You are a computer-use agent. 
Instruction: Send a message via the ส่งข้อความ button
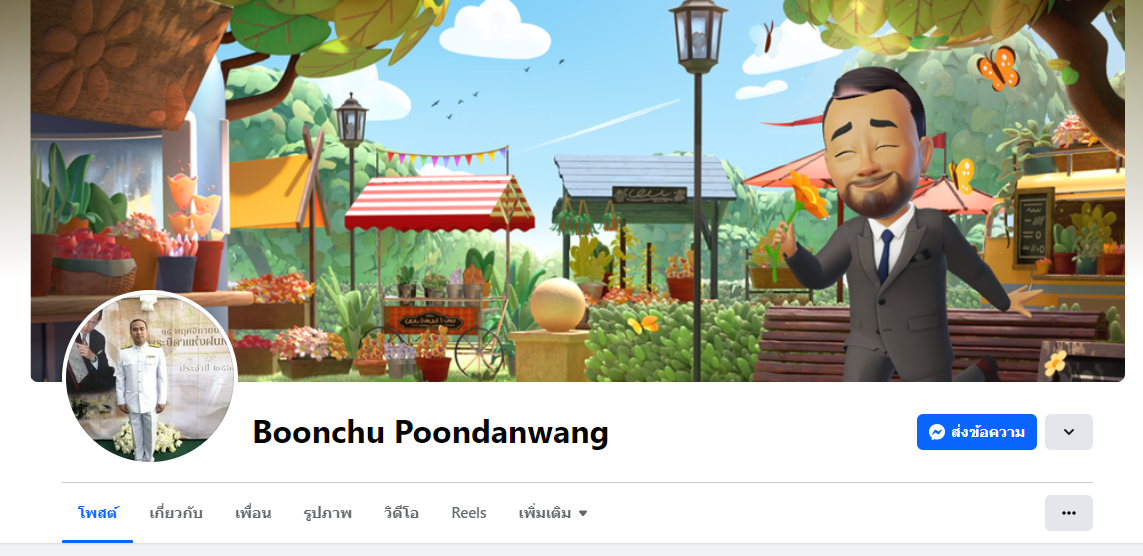(976, 432)
